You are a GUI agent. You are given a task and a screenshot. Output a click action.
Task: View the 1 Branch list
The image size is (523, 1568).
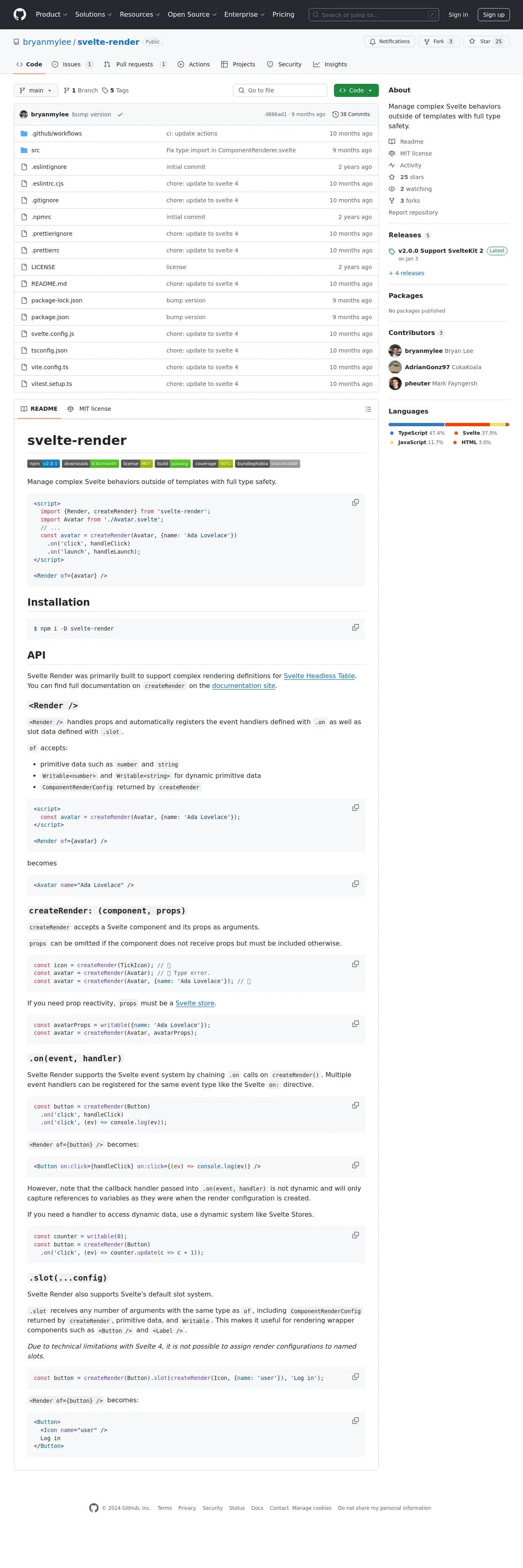point(80,91)
